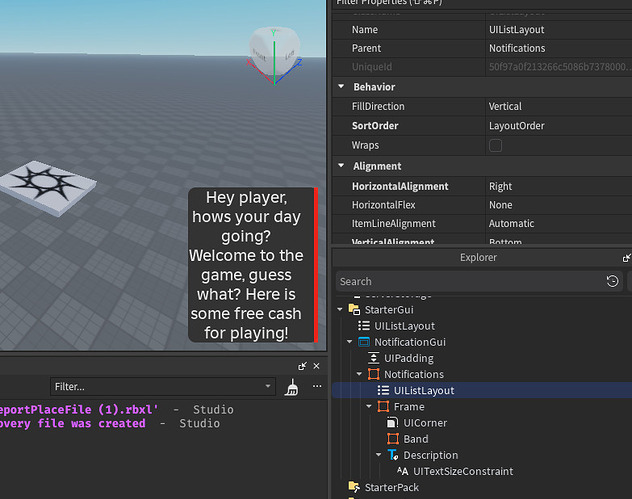Click the UITextSizeConstraint icon
632x499 pixels.
click(x=403, y=471)
